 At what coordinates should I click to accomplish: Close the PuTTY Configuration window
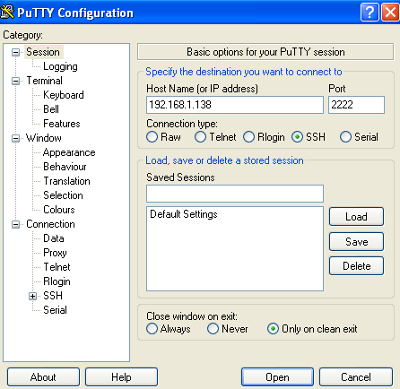390,12
